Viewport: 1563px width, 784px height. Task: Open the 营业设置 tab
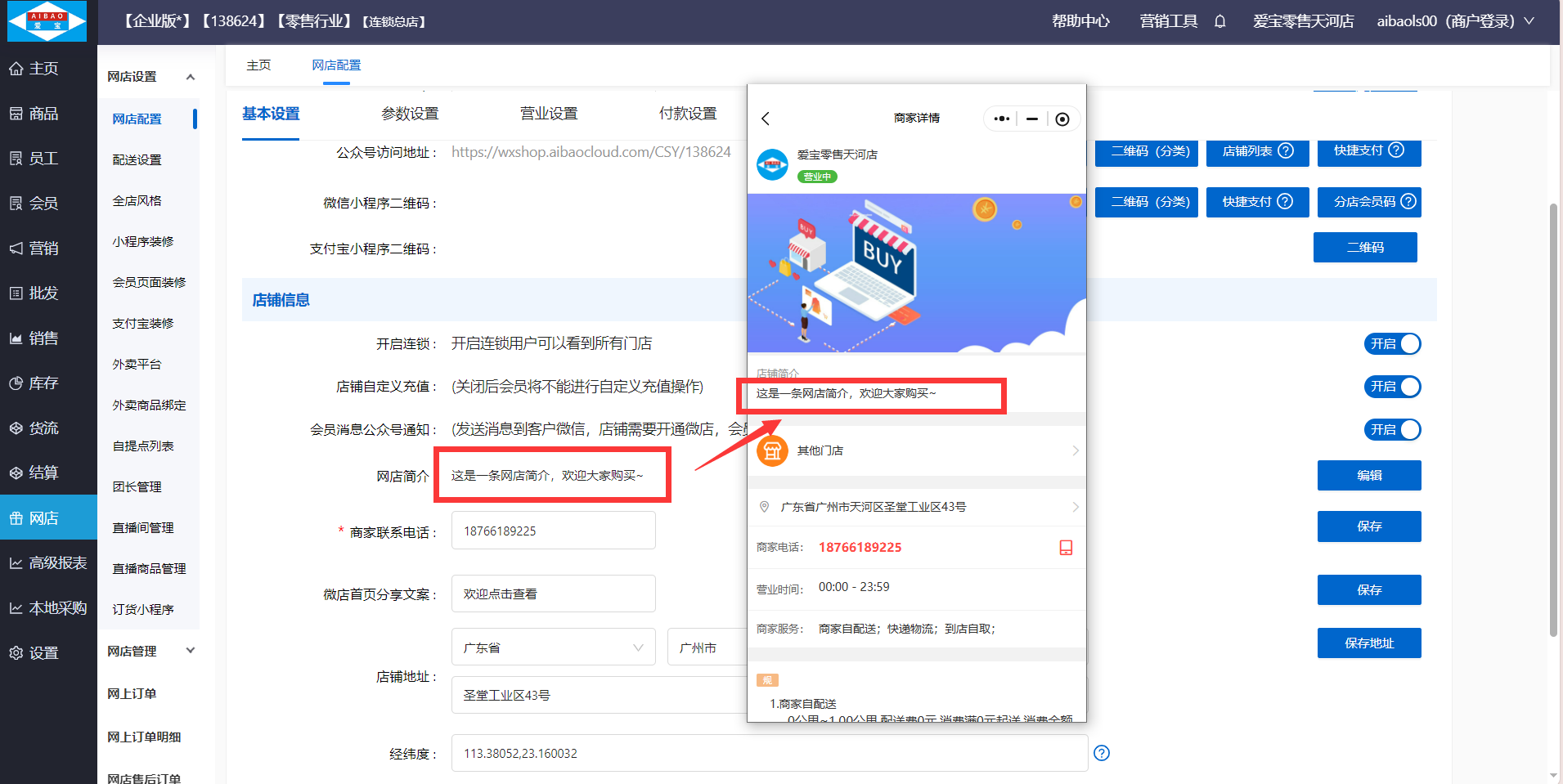(x=549, y=114)
